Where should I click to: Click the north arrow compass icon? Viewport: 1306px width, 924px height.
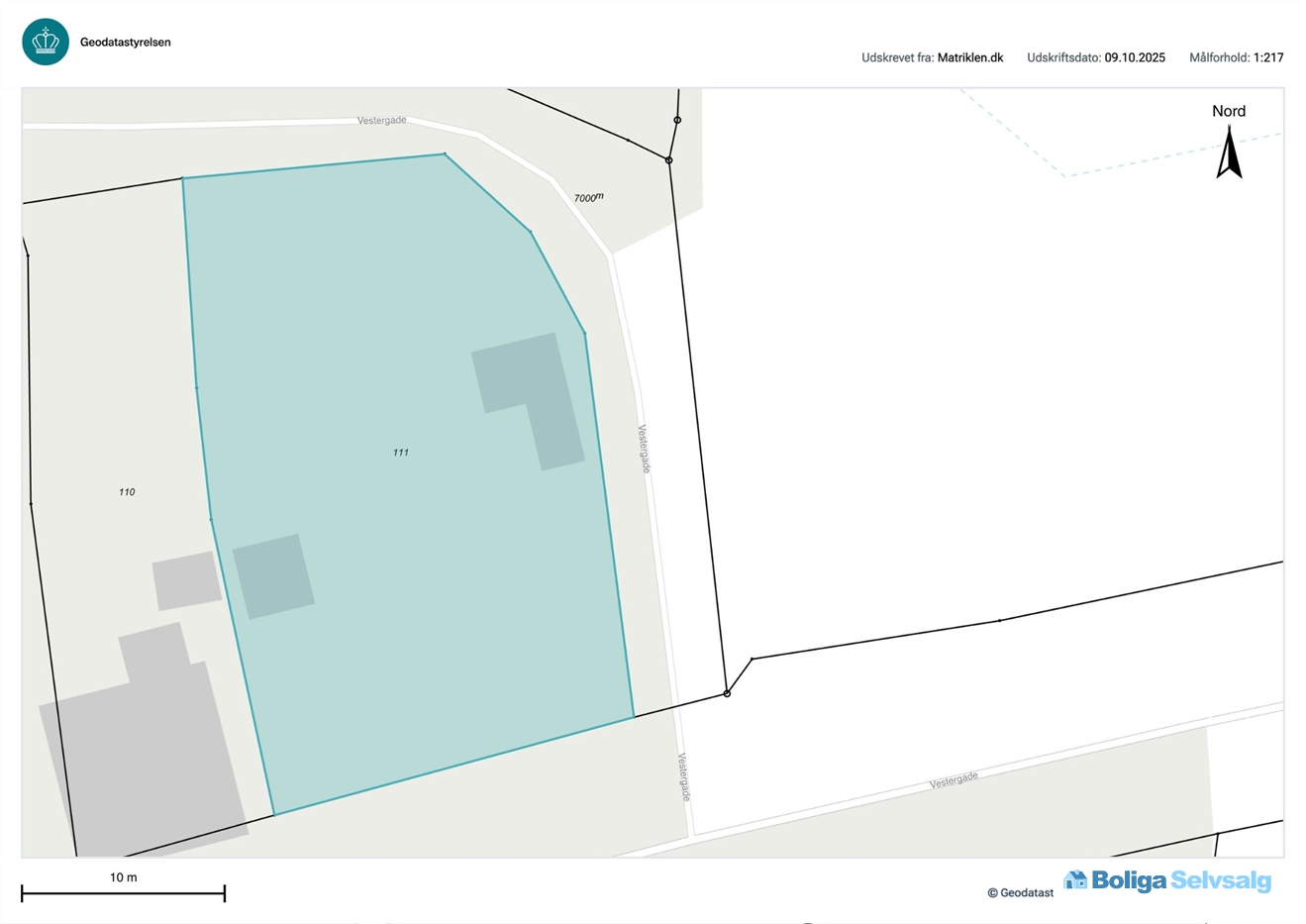(1229, 154)
